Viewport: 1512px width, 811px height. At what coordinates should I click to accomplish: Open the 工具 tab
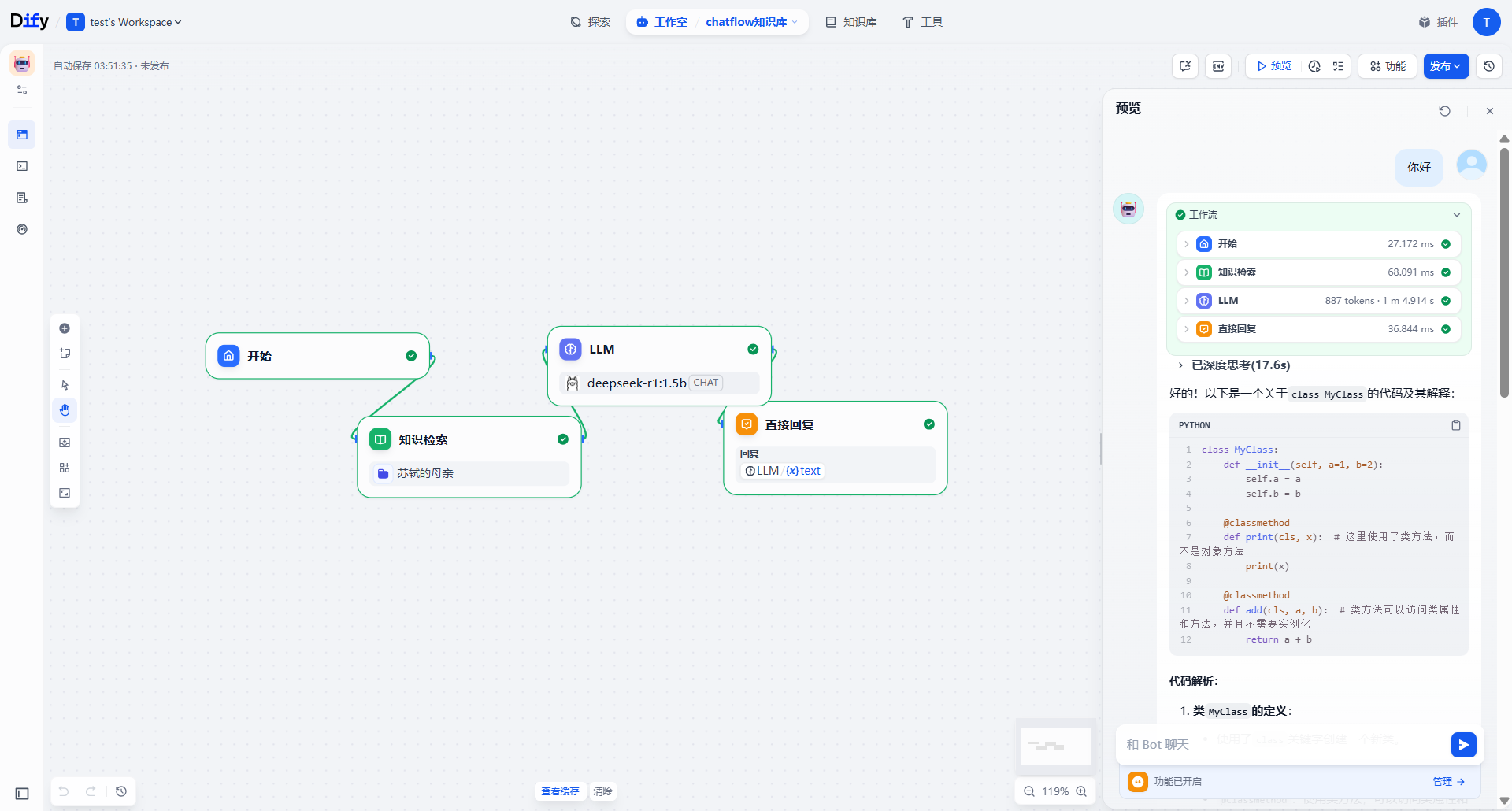coord(922,22)
